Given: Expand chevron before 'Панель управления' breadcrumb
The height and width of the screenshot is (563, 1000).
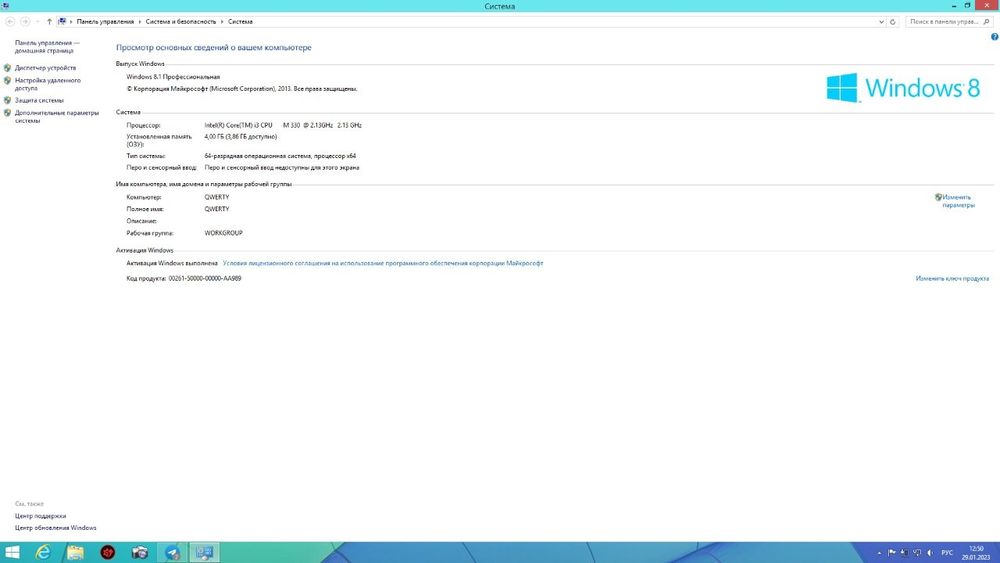Looking at the screenshot, I should (x=71, y=22).
